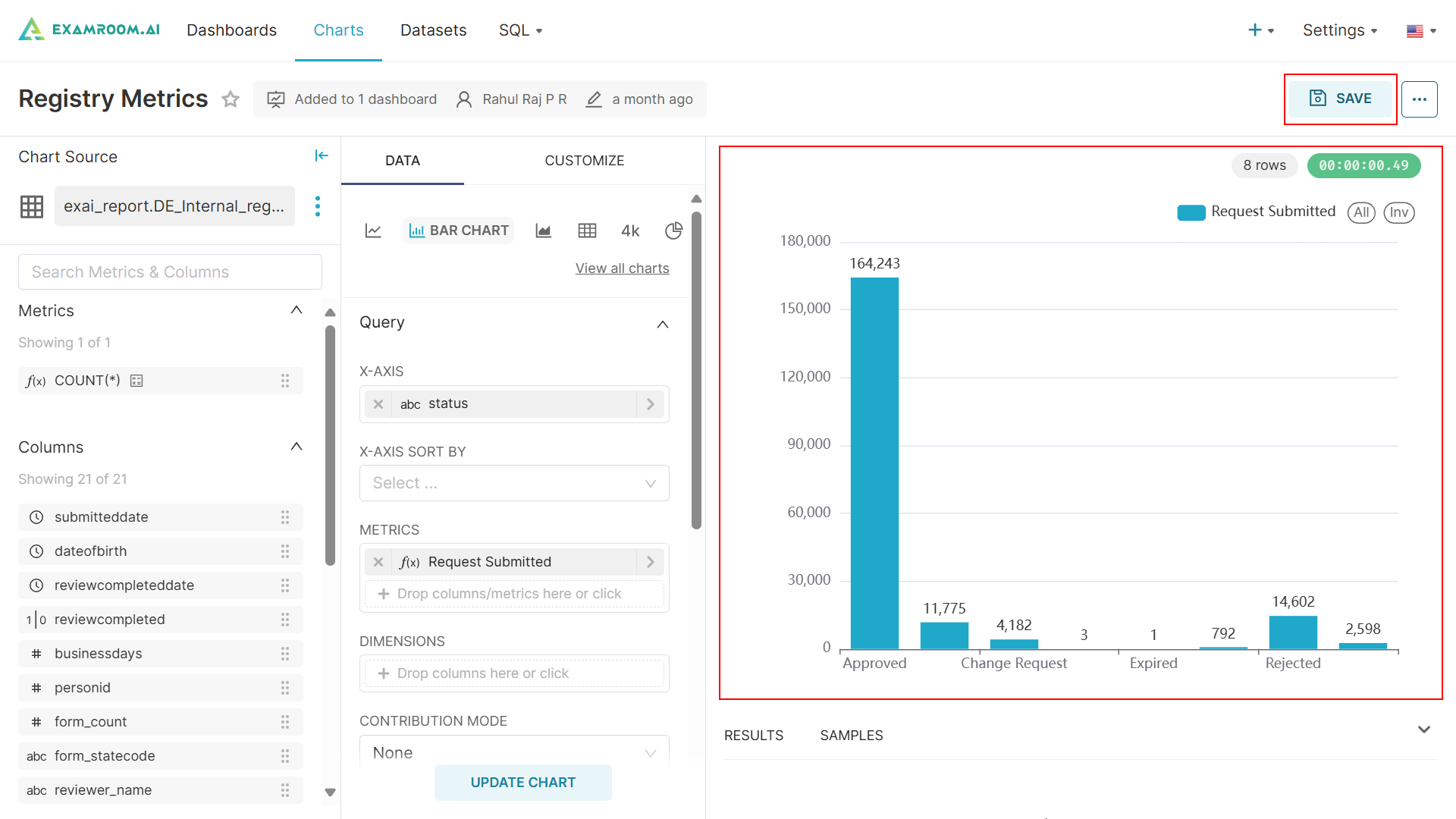Toggle Inv legend inverse selection
This screenshot has width=1456, height=819.
point(1398,212)
